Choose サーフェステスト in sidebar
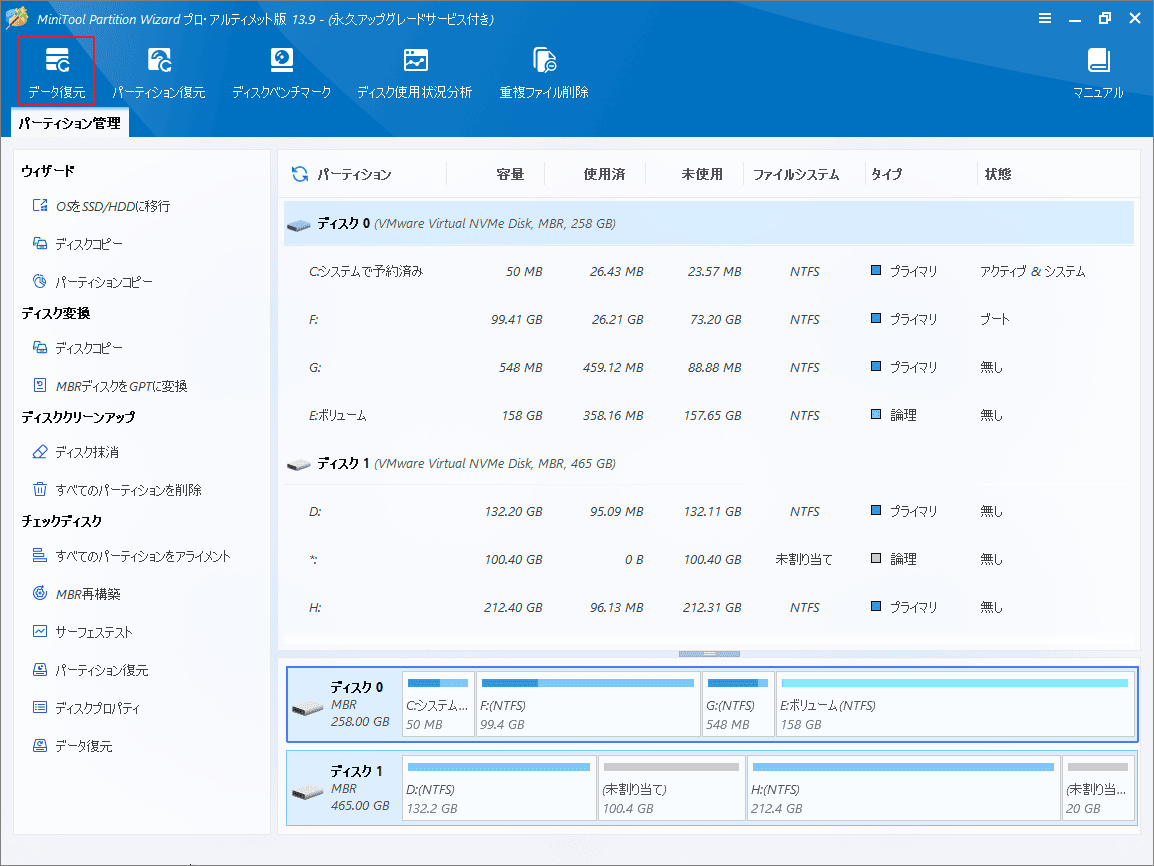The width and height of the screenshot is (1154, 866). 82,632
